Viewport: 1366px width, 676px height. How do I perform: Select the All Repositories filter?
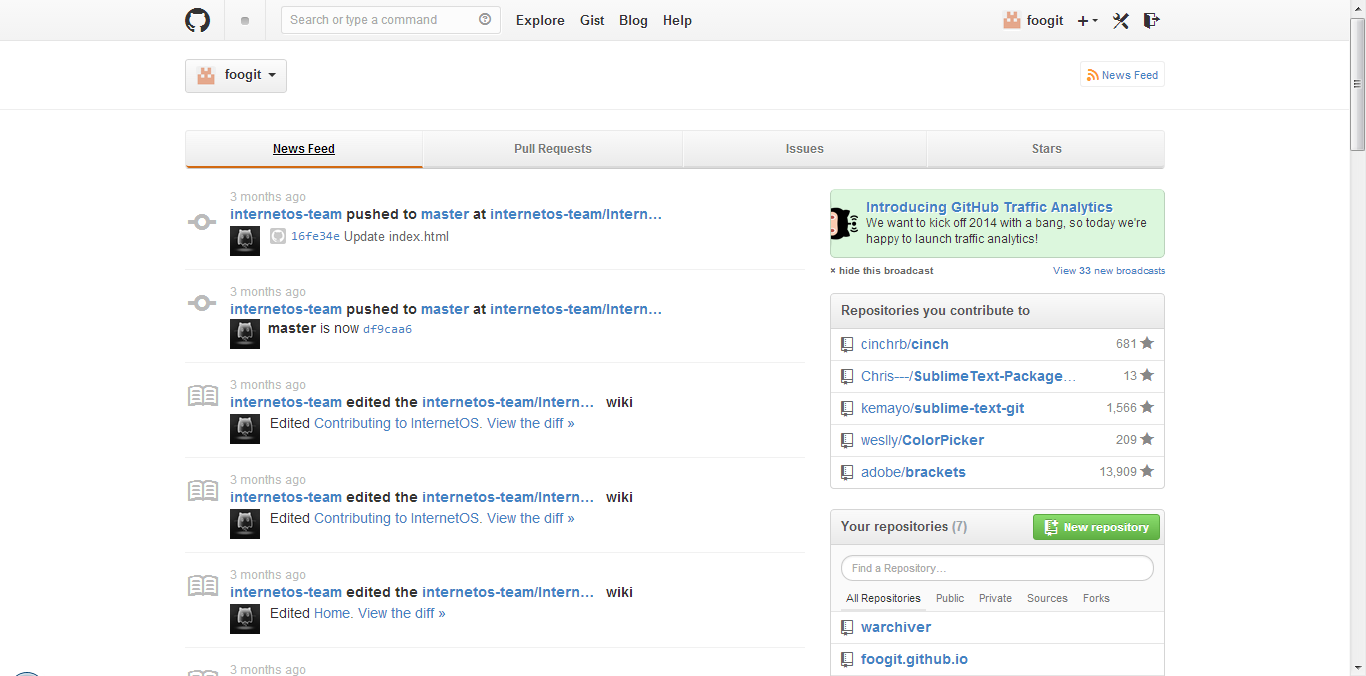coord(883,598)
